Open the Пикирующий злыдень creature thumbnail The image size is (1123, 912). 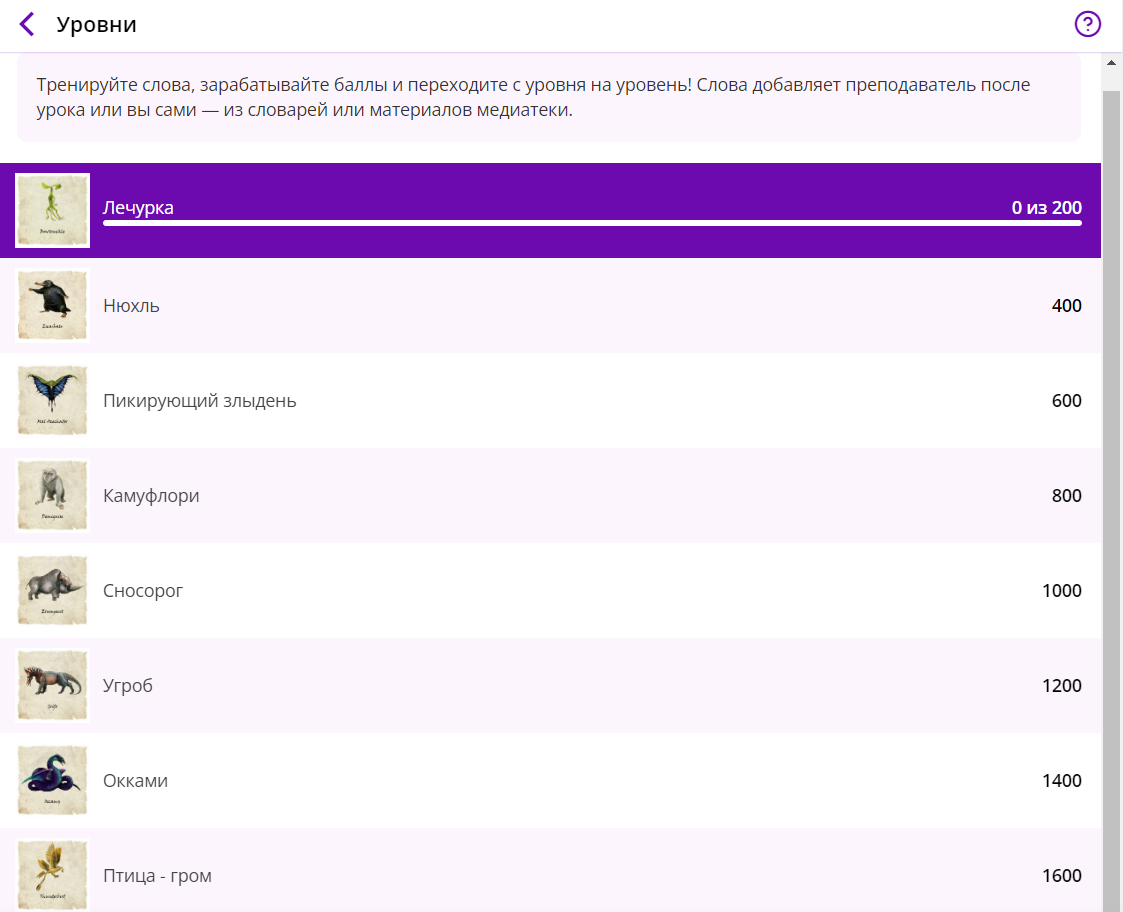(52, 400)
